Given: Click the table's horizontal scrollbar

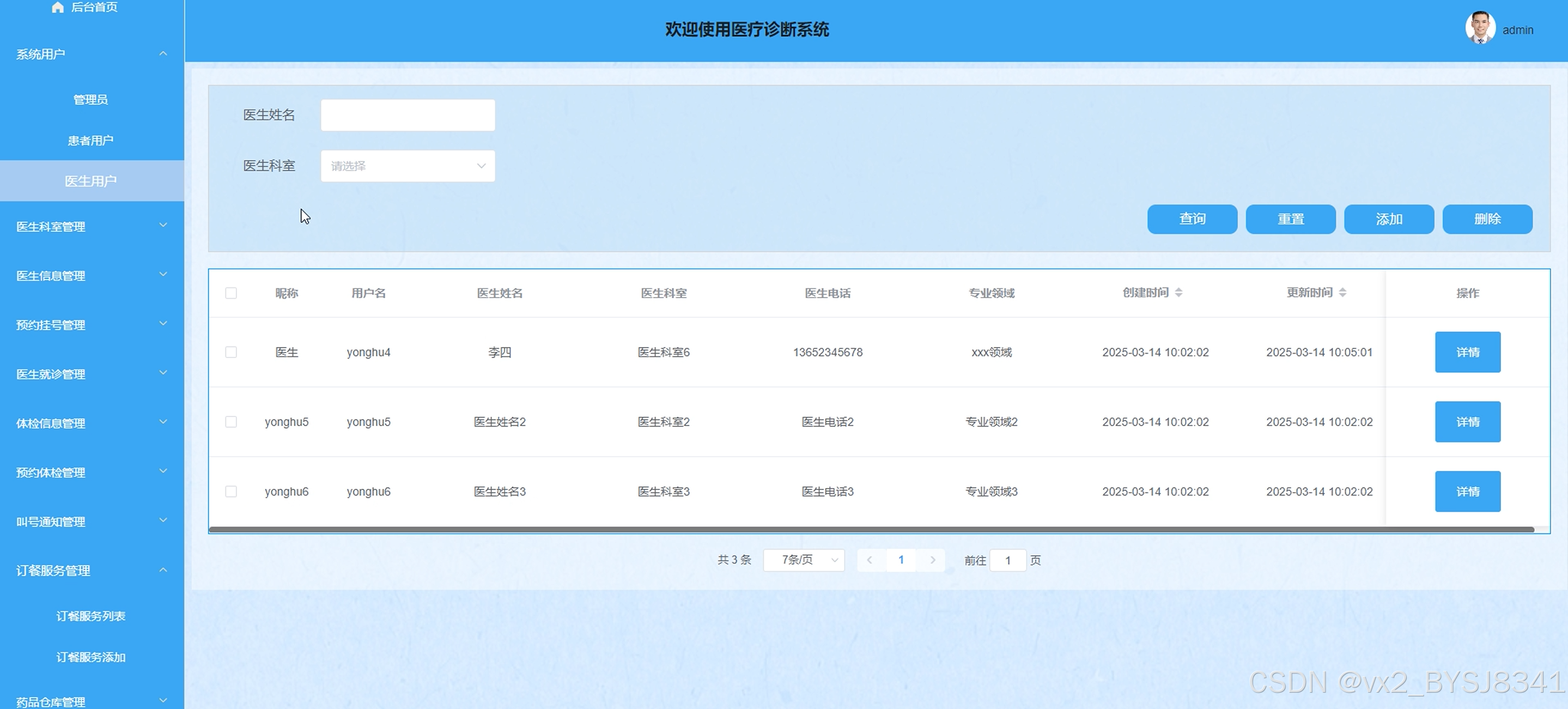Looking at the screenshot, I should coord(871,530).
